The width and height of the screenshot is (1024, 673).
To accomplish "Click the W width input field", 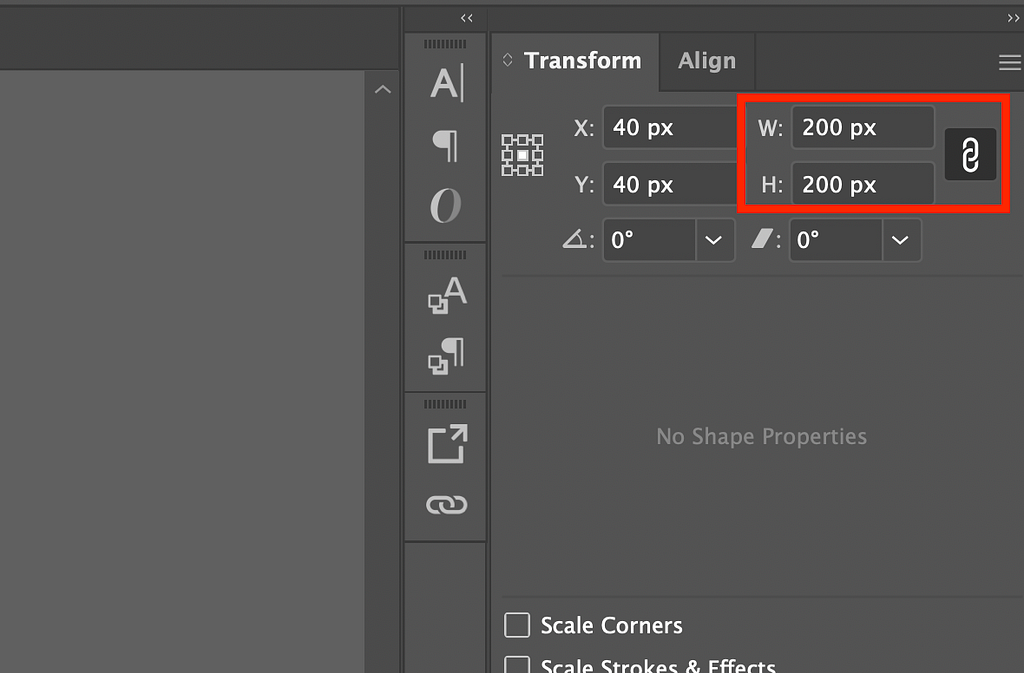I will tap(863, 127).
